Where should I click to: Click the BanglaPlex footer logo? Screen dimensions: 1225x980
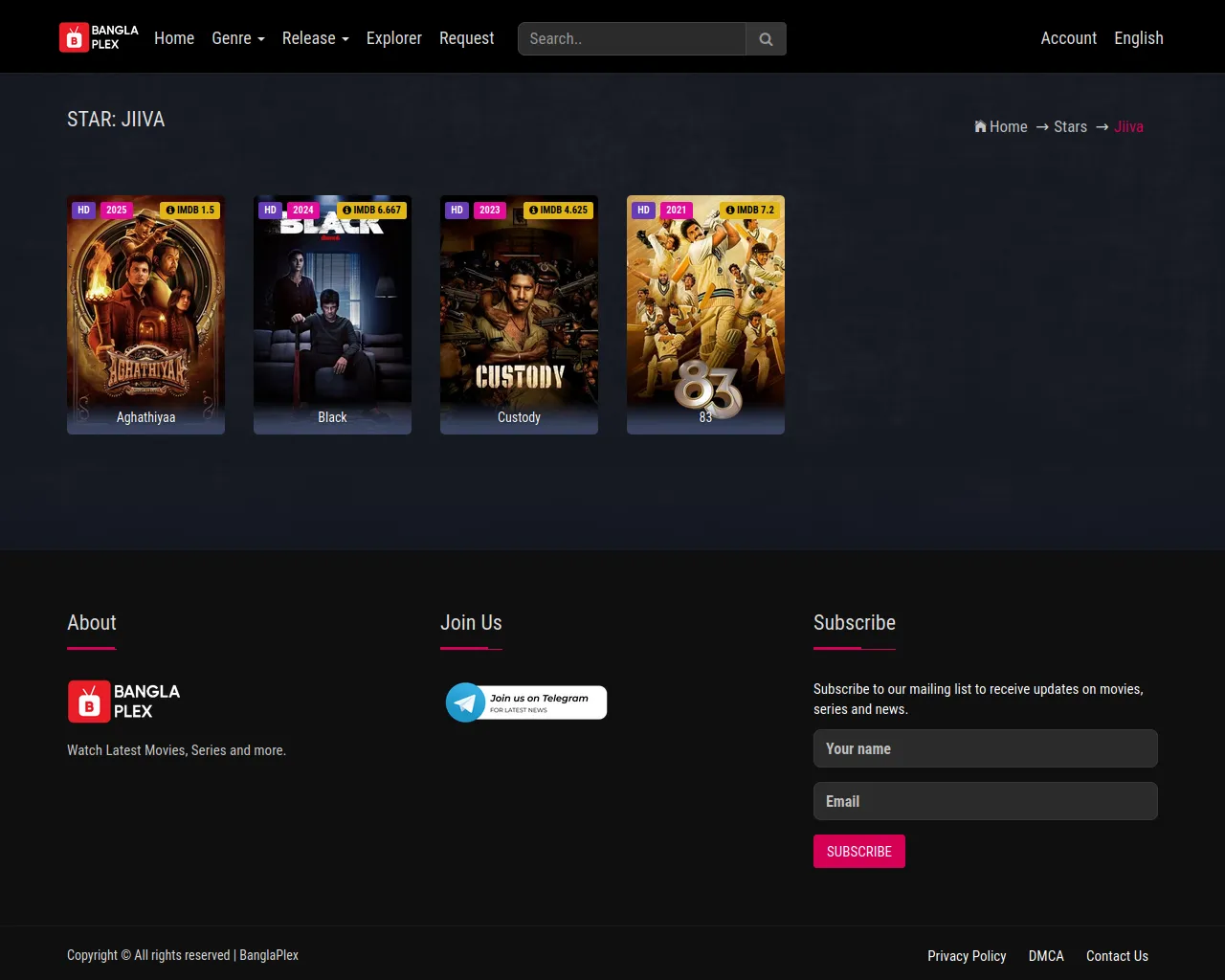click(123, 702)
